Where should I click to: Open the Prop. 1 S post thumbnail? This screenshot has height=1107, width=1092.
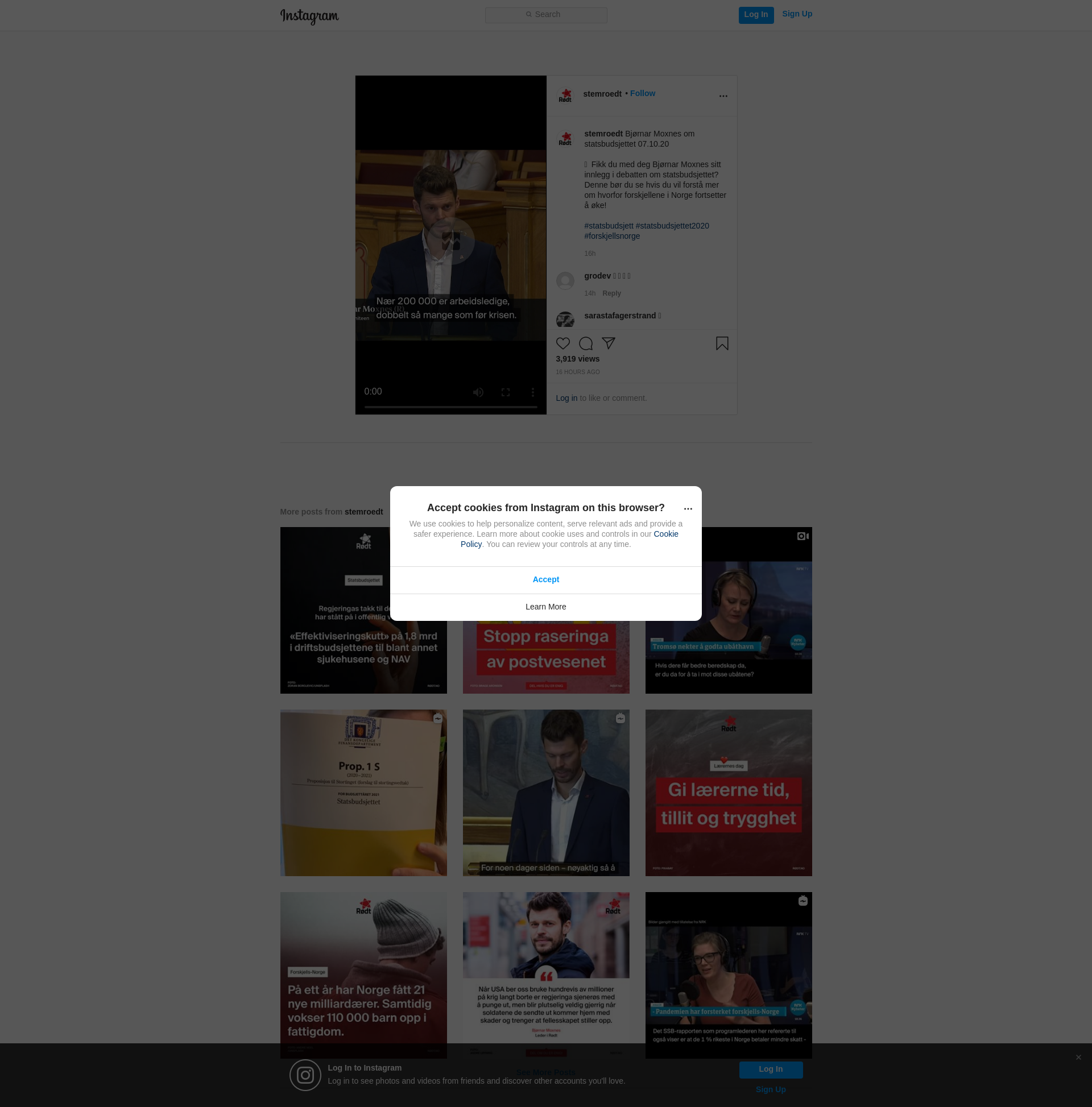[x=363, y=793]
